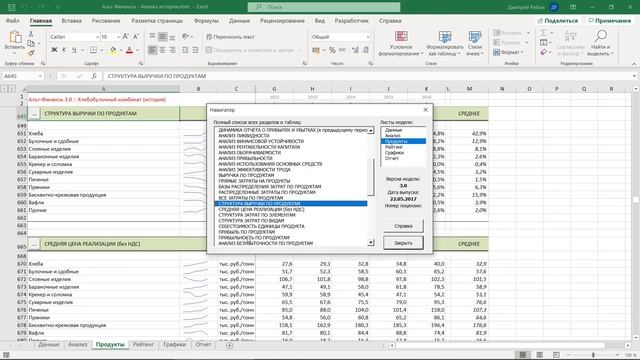
Task: Center text horizontally
Action: coord(162,50)
